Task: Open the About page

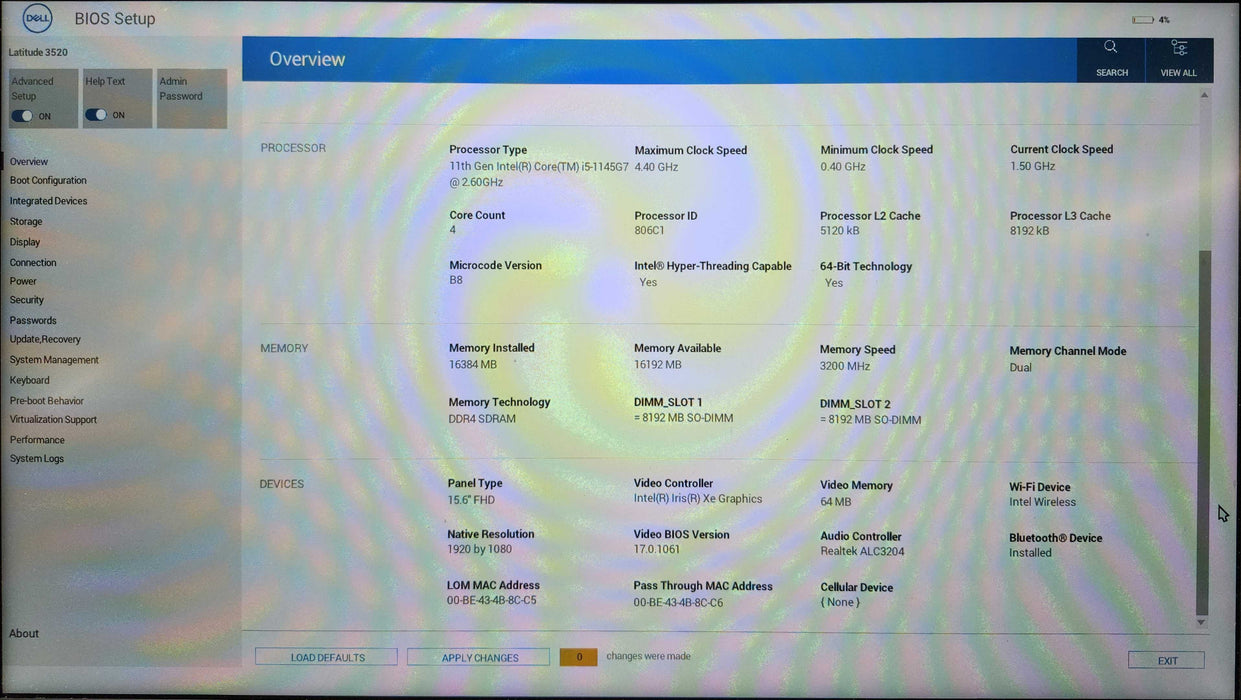Action: (24, 633)
